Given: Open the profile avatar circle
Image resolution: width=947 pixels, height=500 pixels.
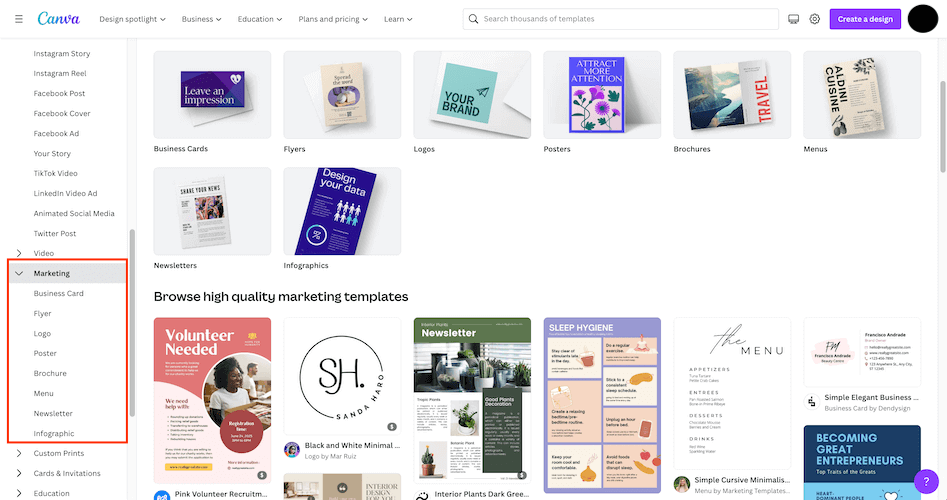Looking at the screenshot, I should [923, 19].
